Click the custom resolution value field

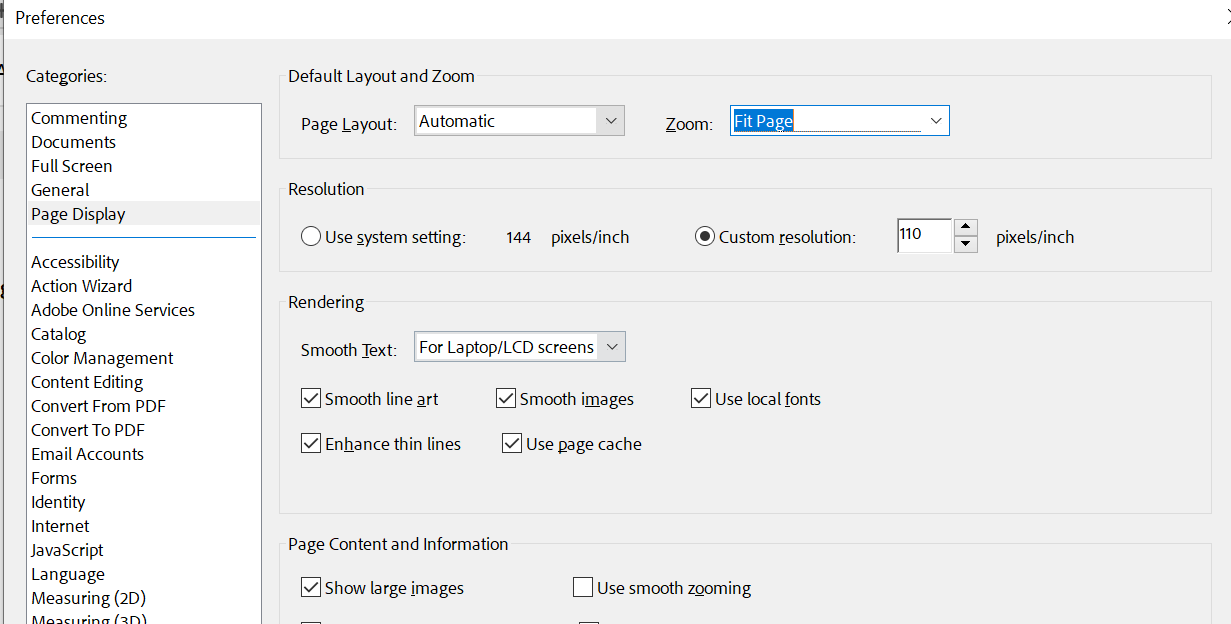[922, 235]
